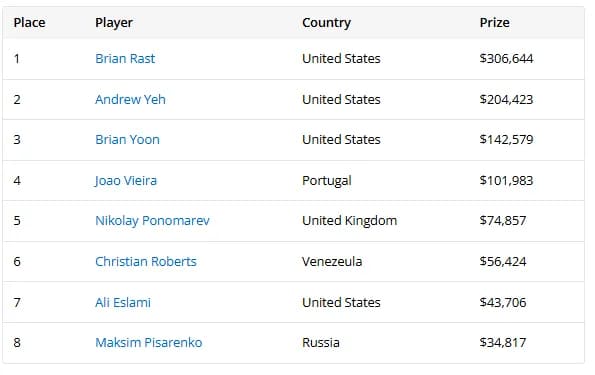Select the $34,817 prize cell

pyautogui.click(x=503, y=343)
